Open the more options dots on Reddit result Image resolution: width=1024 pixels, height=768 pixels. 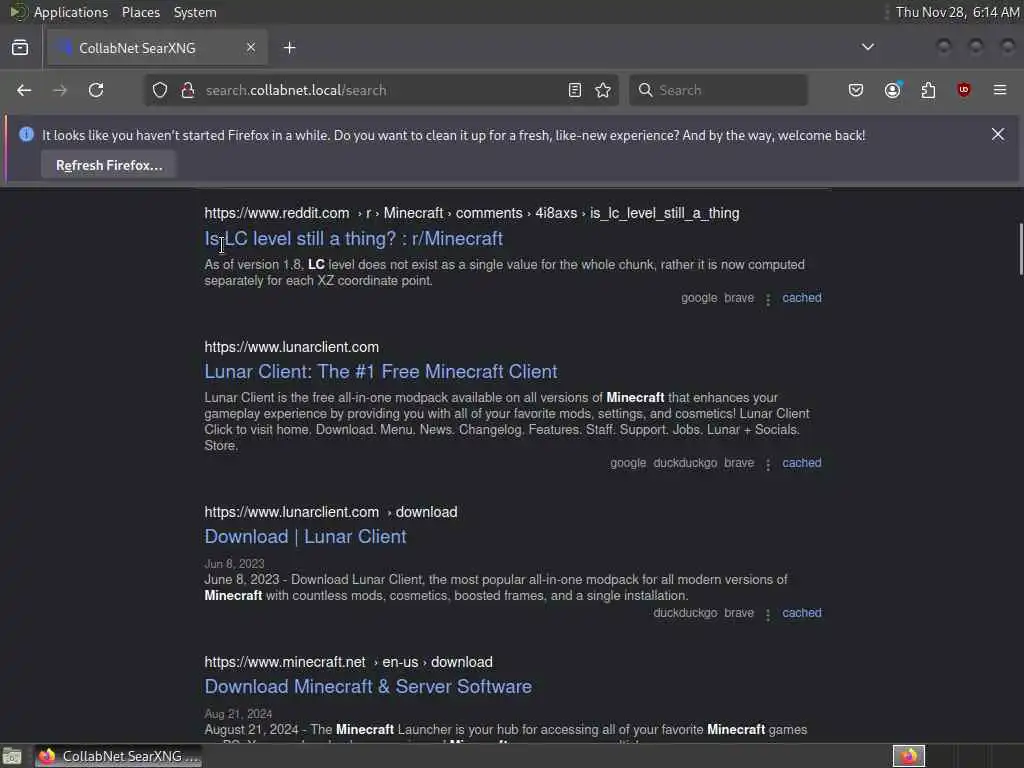click(768, 299)
